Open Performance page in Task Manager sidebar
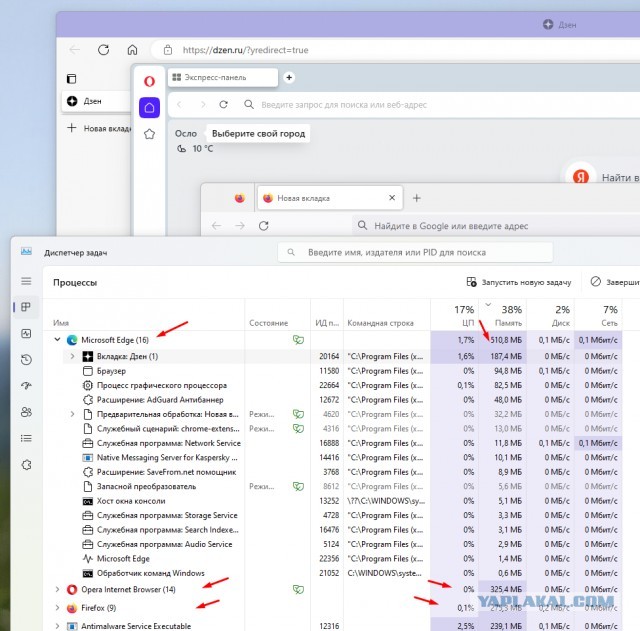The width and height of the screenshot is (640, 631). (26, 333)
